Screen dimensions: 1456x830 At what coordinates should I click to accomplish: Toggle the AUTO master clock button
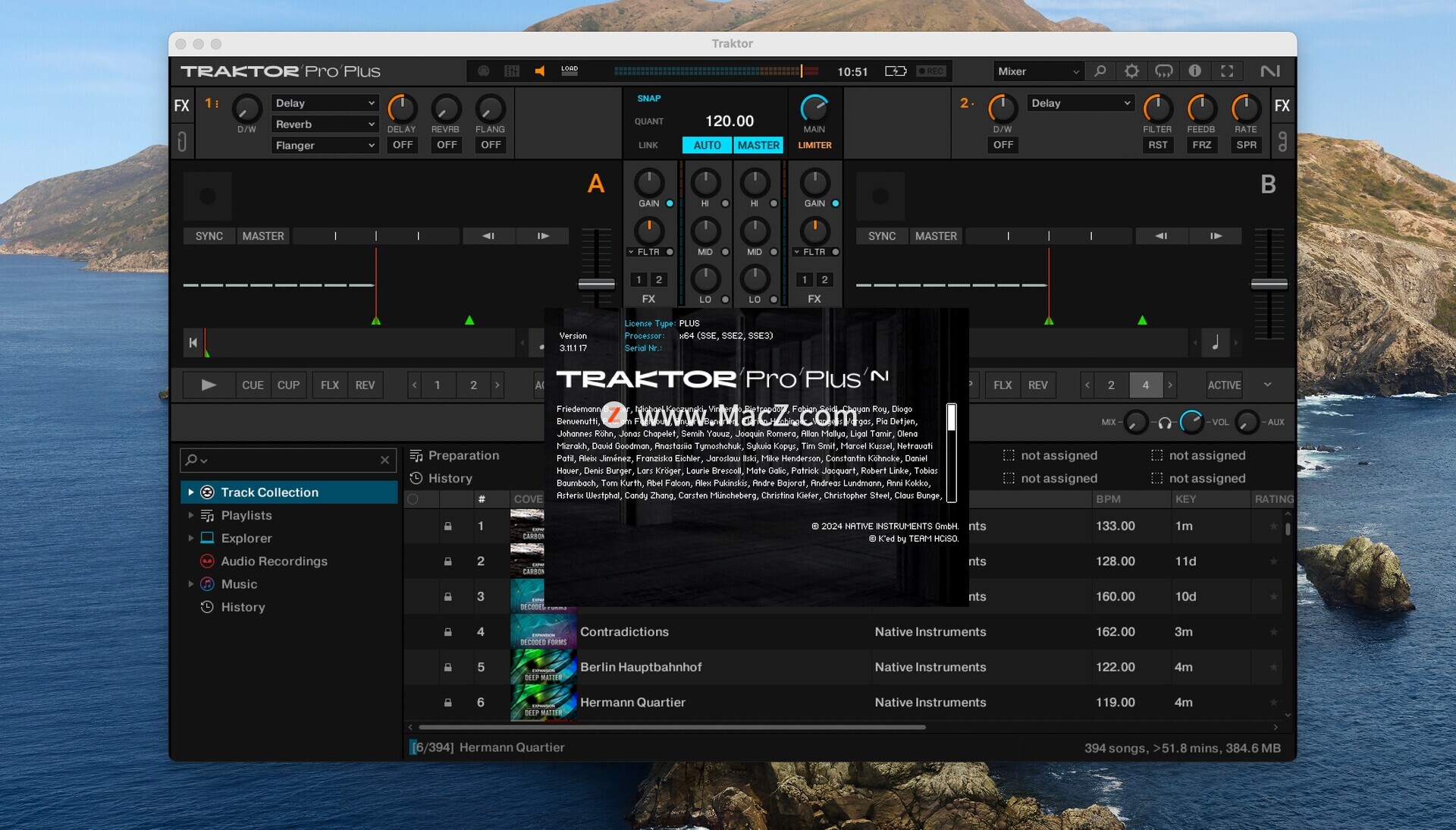pos(707,145)
